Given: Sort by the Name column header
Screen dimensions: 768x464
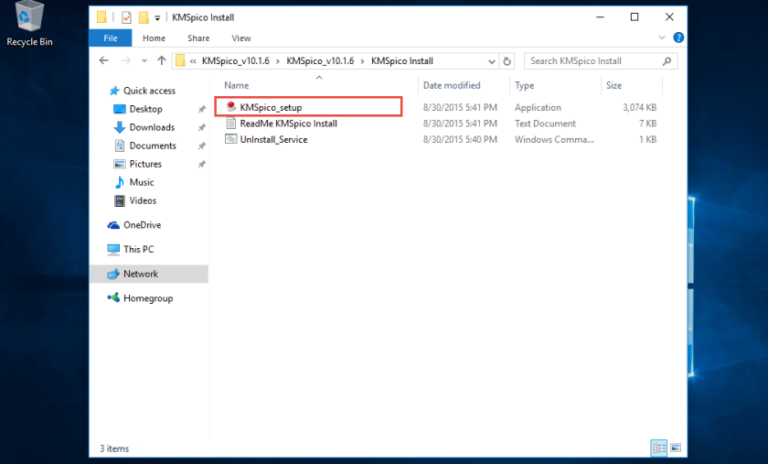Looking at the screenshot, I should (x=236, y=85).
